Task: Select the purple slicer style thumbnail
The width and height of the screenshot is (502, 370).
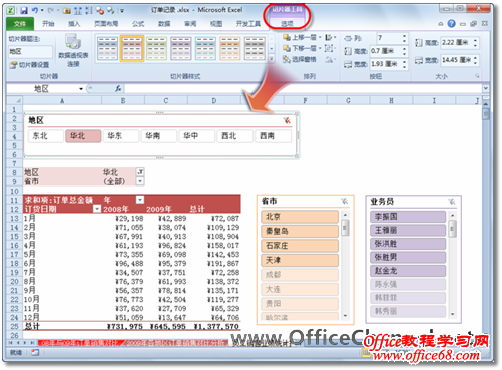Action: pos(181,48)
